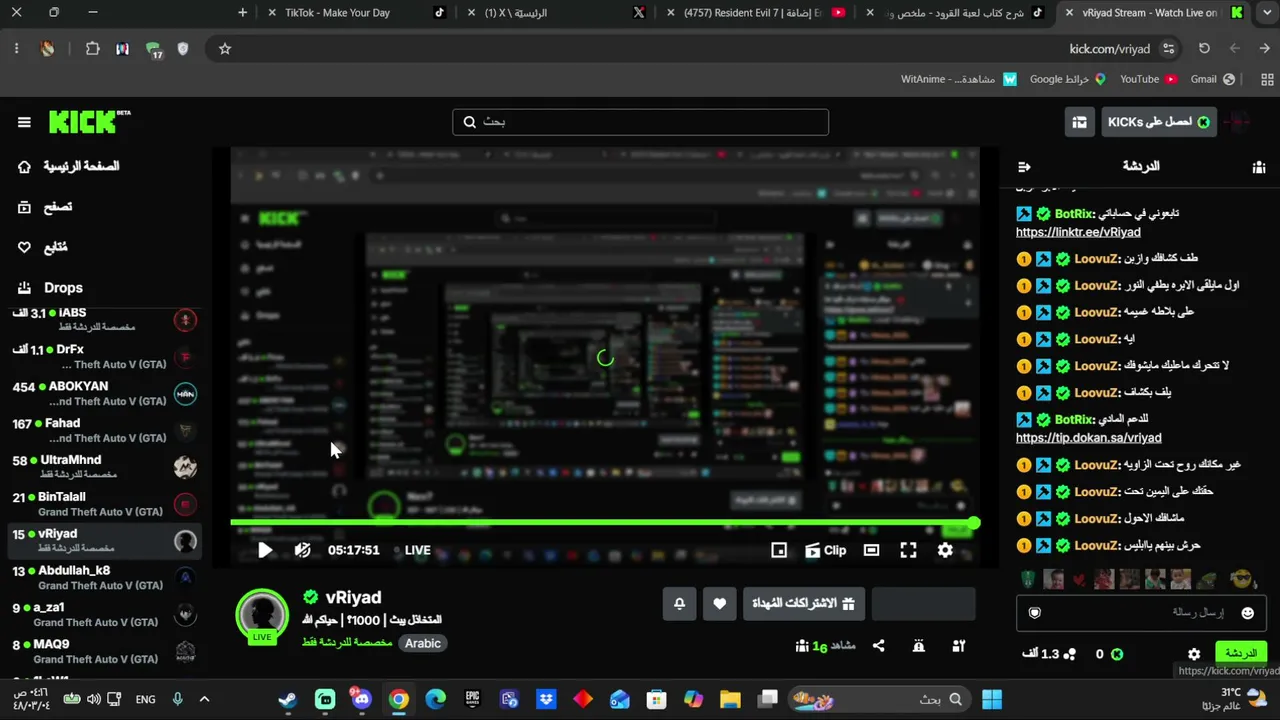Toggle theater mode in player
The height and width of the screenshot is (720, 1280).
pyautogui.click(x=871, y=550)
